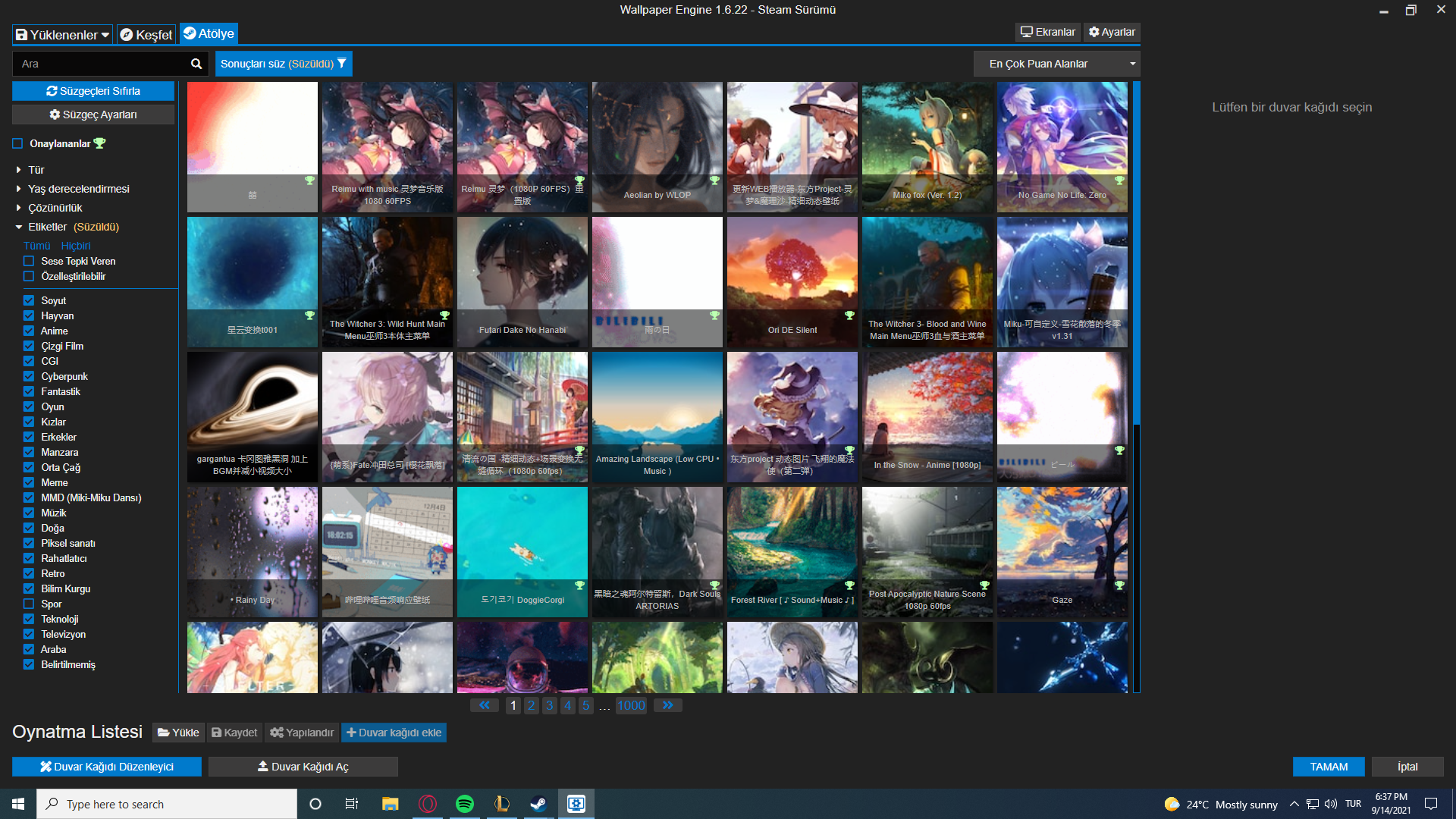Enable Özelleştirilebilir checkbox
Screen dimensions: 1456x819
[x=29, y=276]
